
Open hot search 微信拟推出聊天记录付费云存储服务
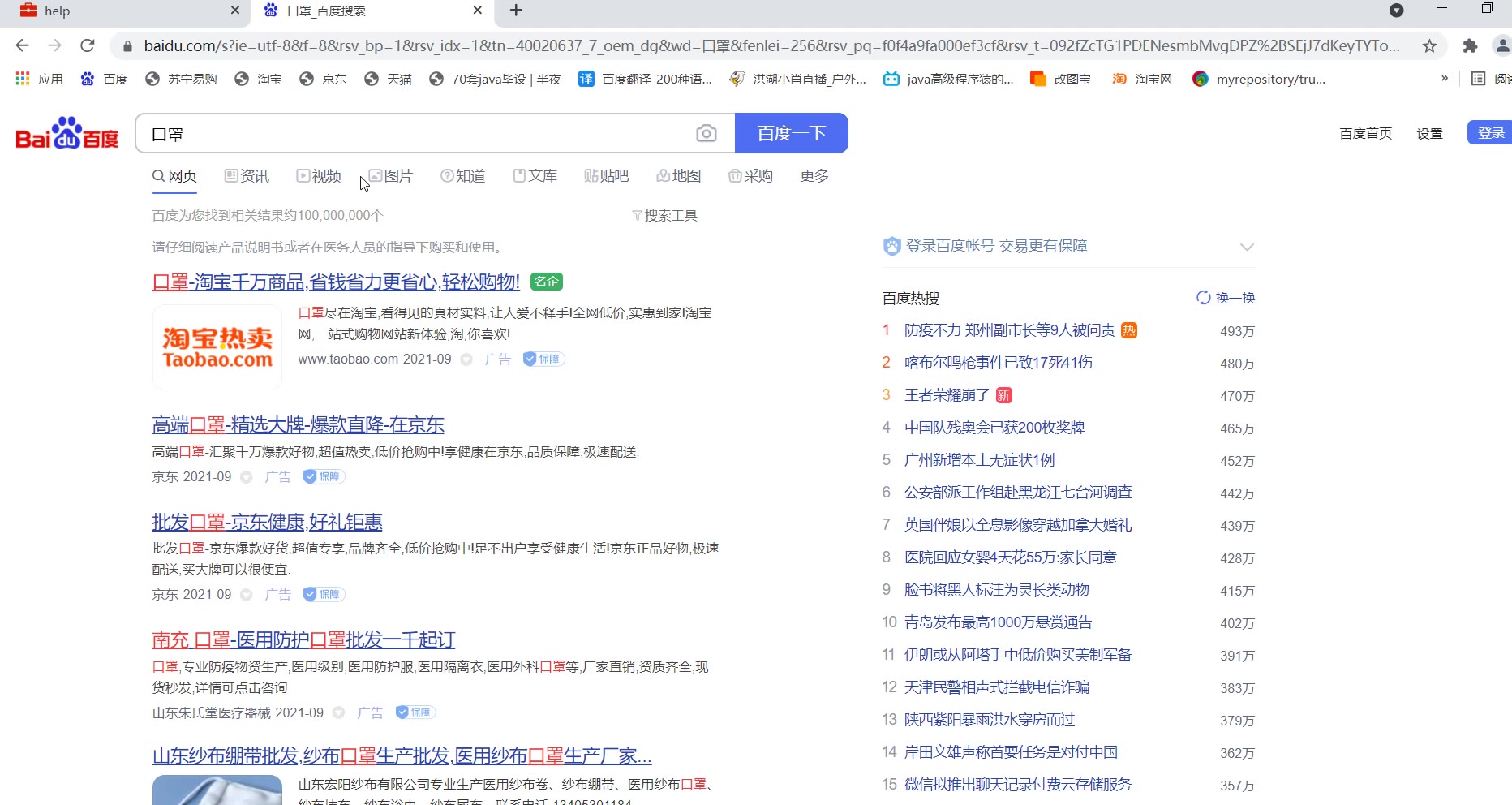coord(1018,785)
